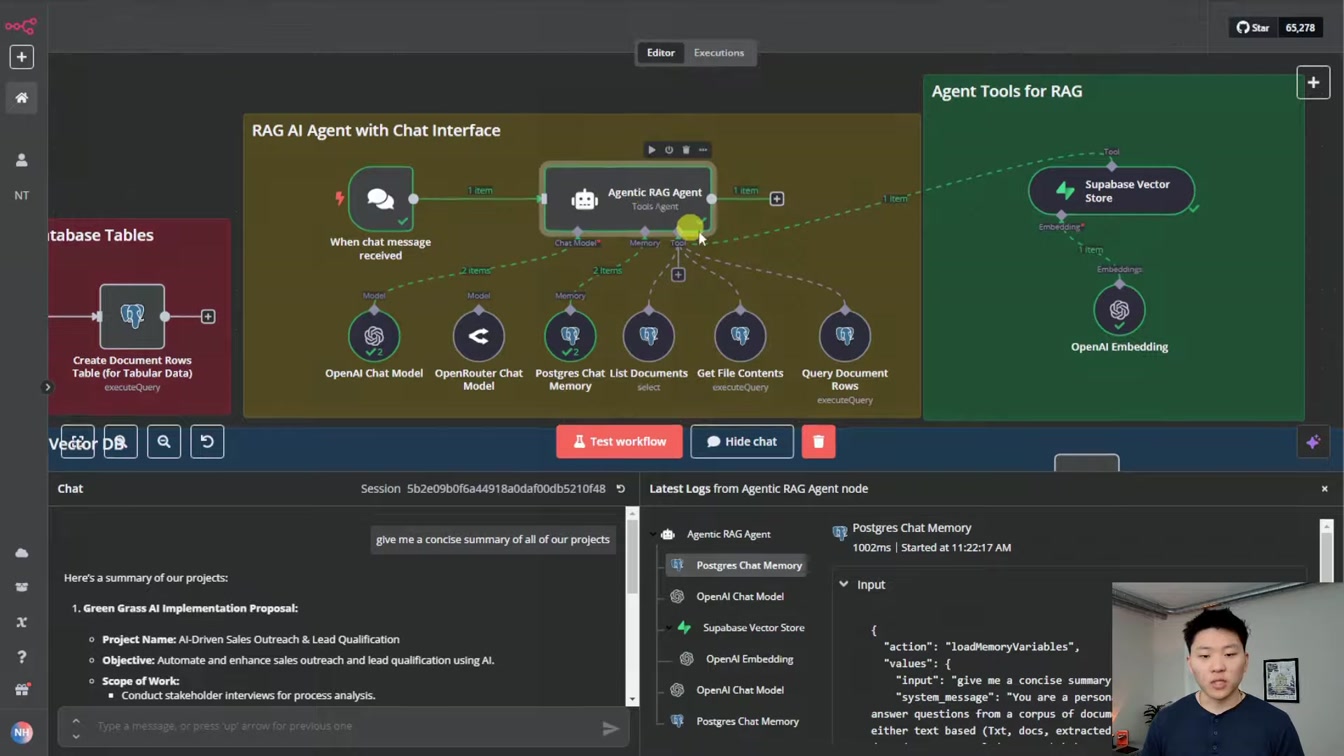Select the OpenAI Embedding node on canvas

pos(1119,310)
